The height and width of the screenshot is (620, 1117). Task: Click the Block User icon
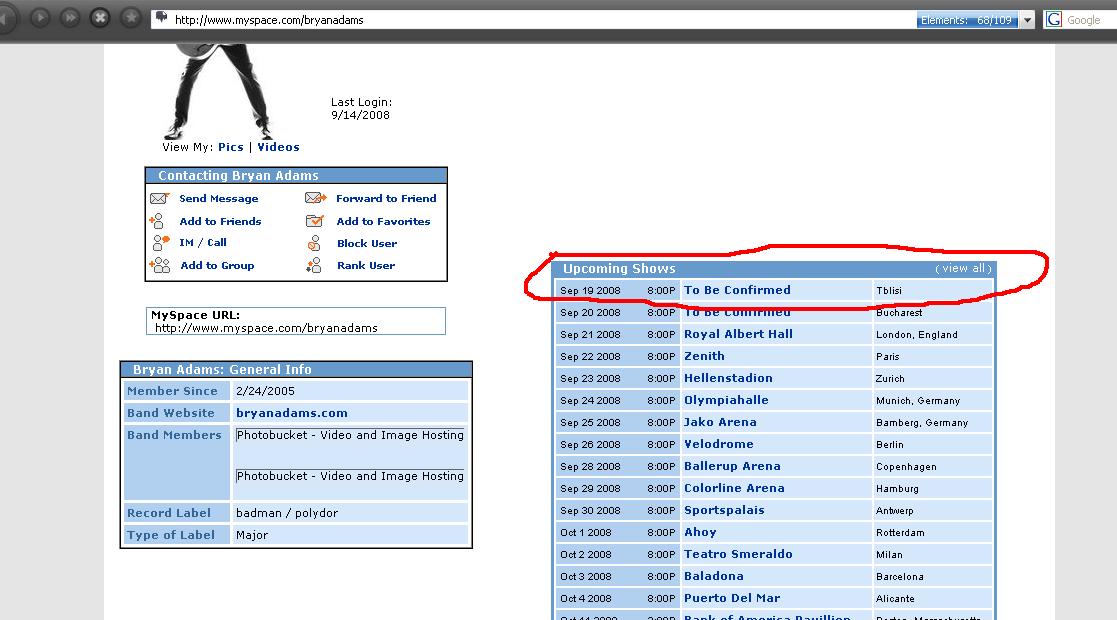pos(315,244)
